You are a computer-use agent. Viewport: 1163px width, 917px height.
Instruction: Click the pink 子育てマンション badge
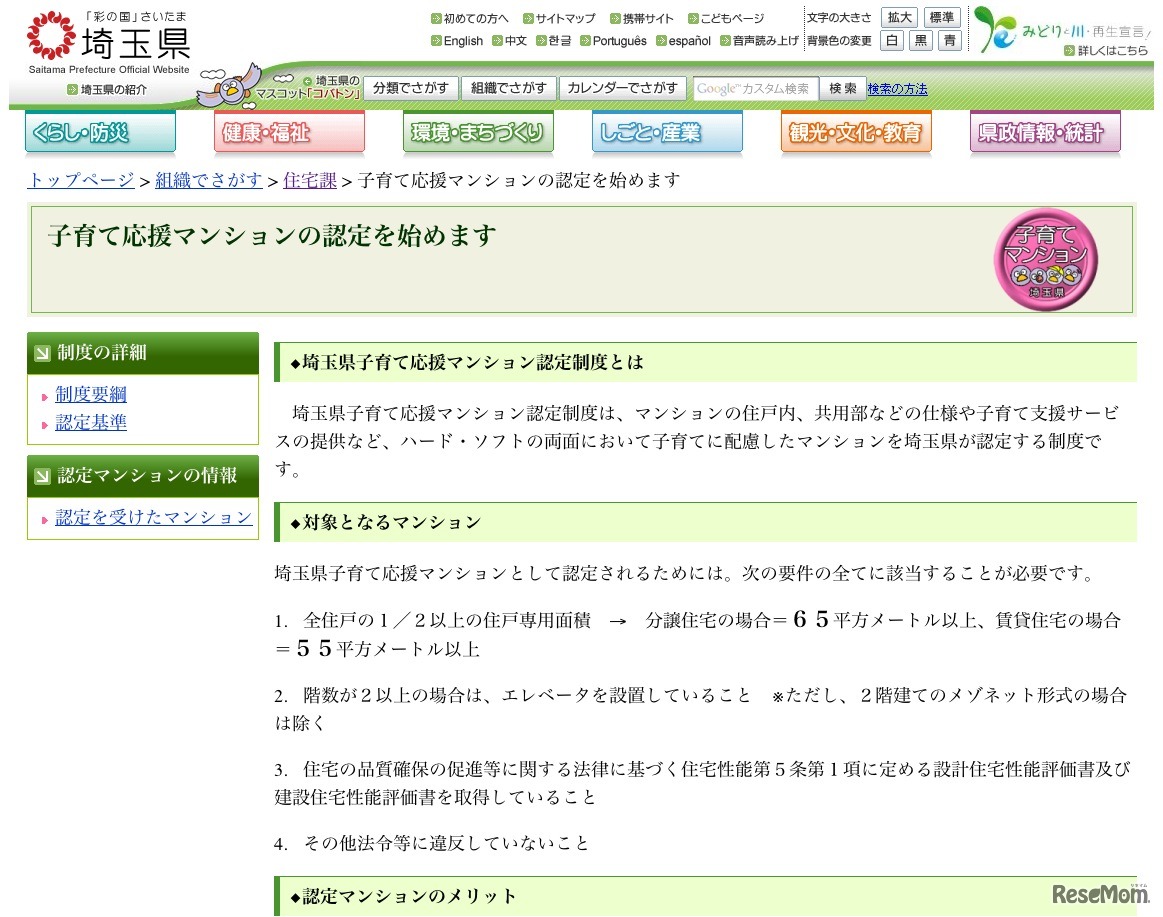[1046, 259]
